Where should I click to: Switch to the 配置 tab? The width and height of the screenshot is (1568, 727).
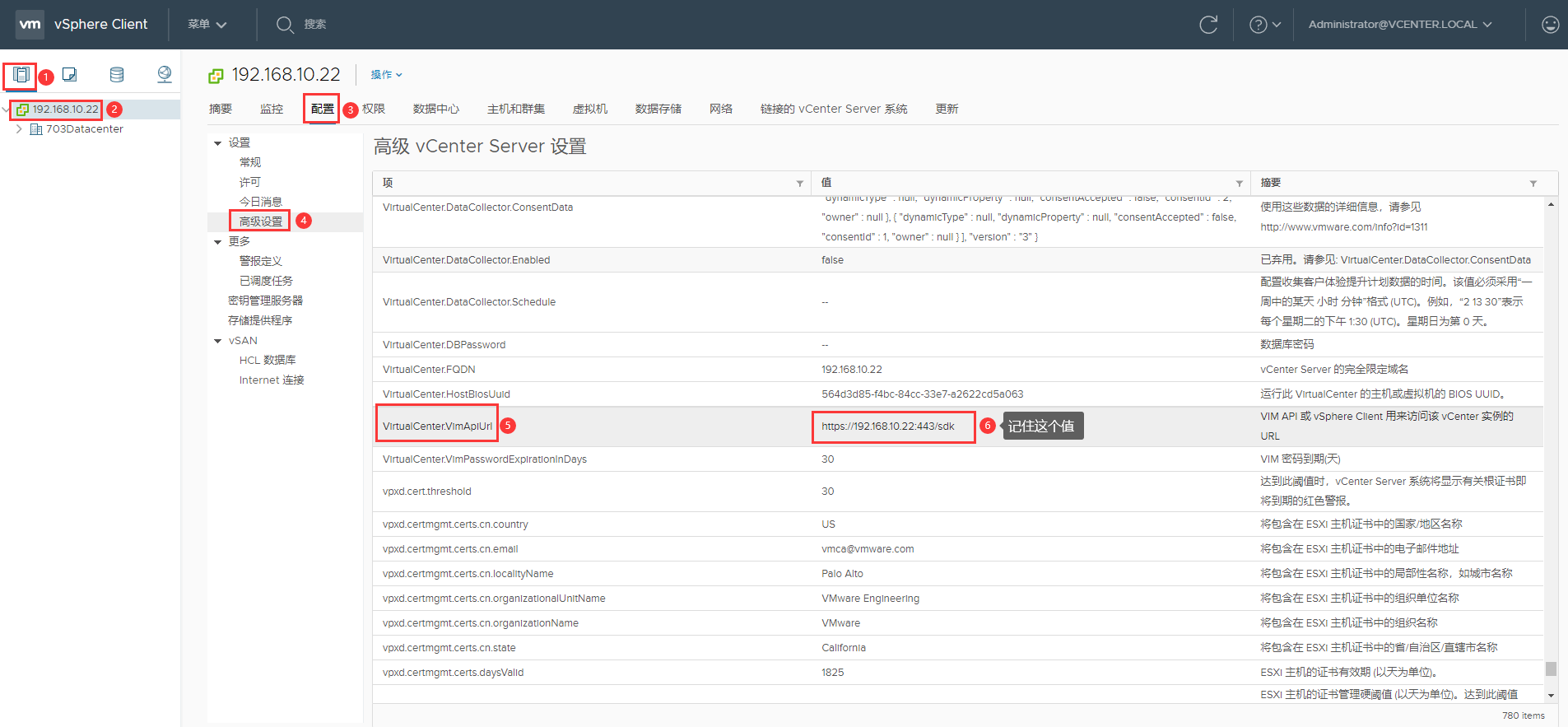[x=323, y=109]
